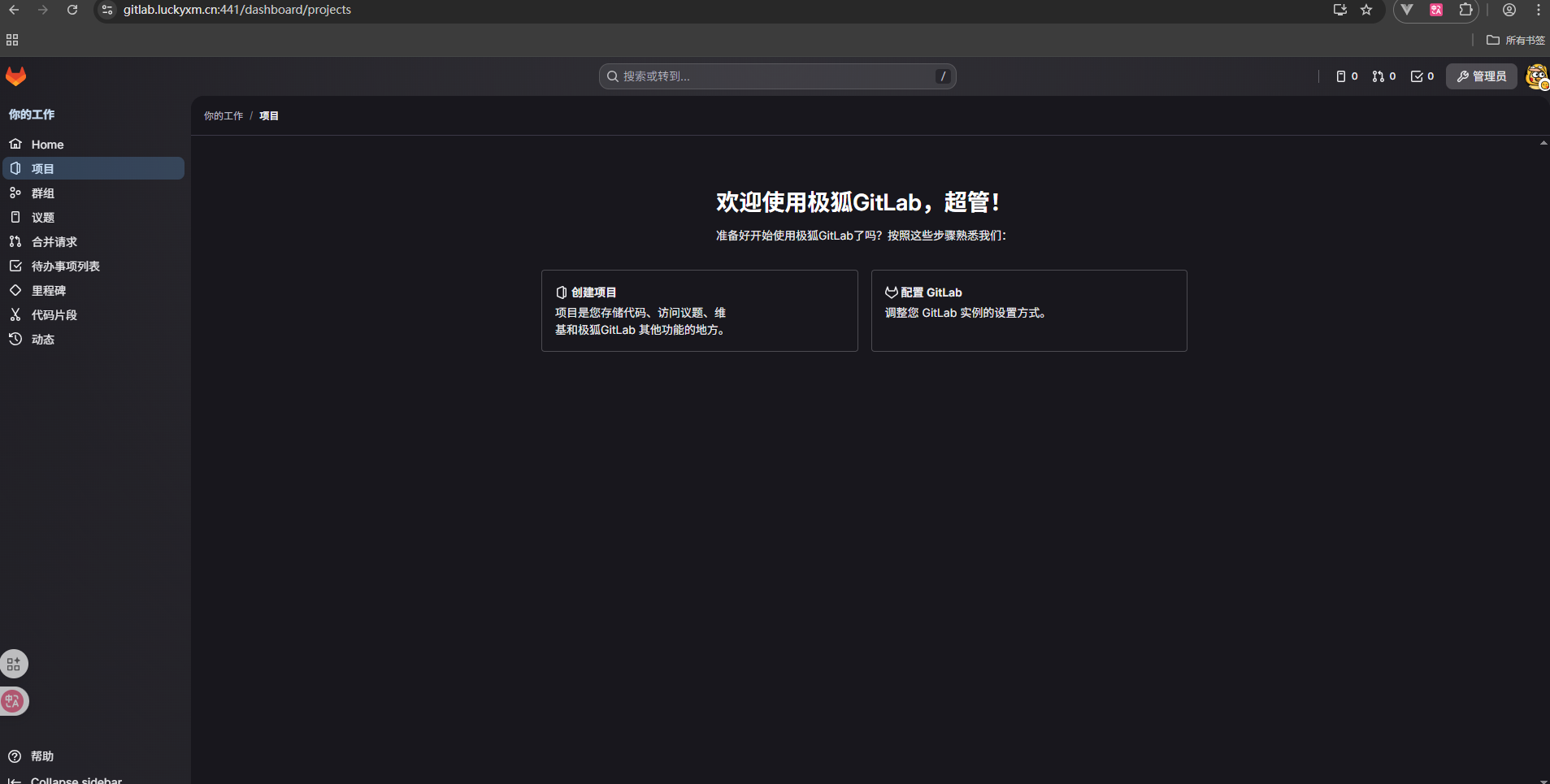The image size is (1550, 784).
Task: Click the browser forward arrow
Action: 43,10
